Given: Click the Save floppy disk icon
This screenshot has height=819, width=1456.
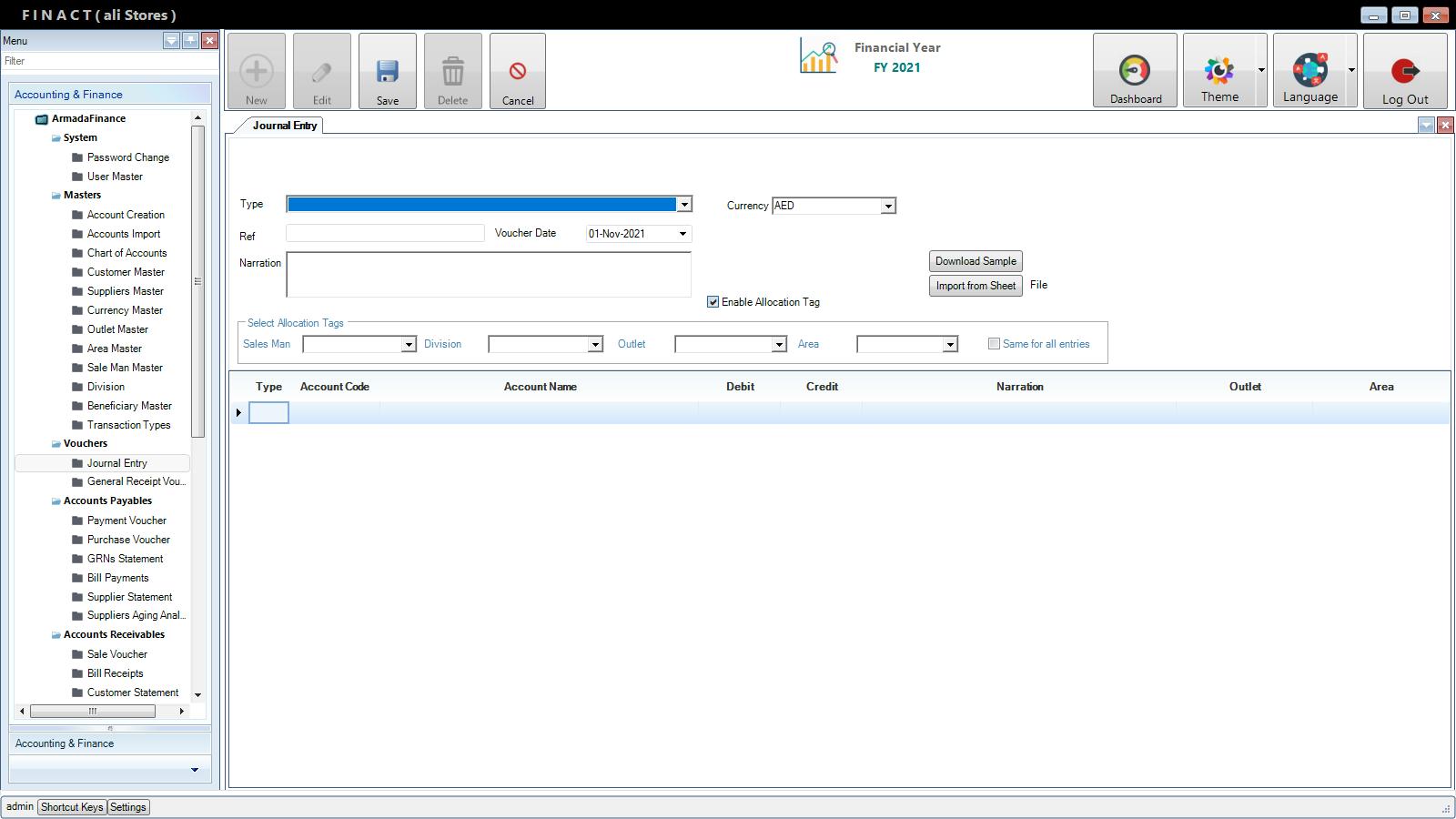Looking at the screenshot, I should click(388, 72).
